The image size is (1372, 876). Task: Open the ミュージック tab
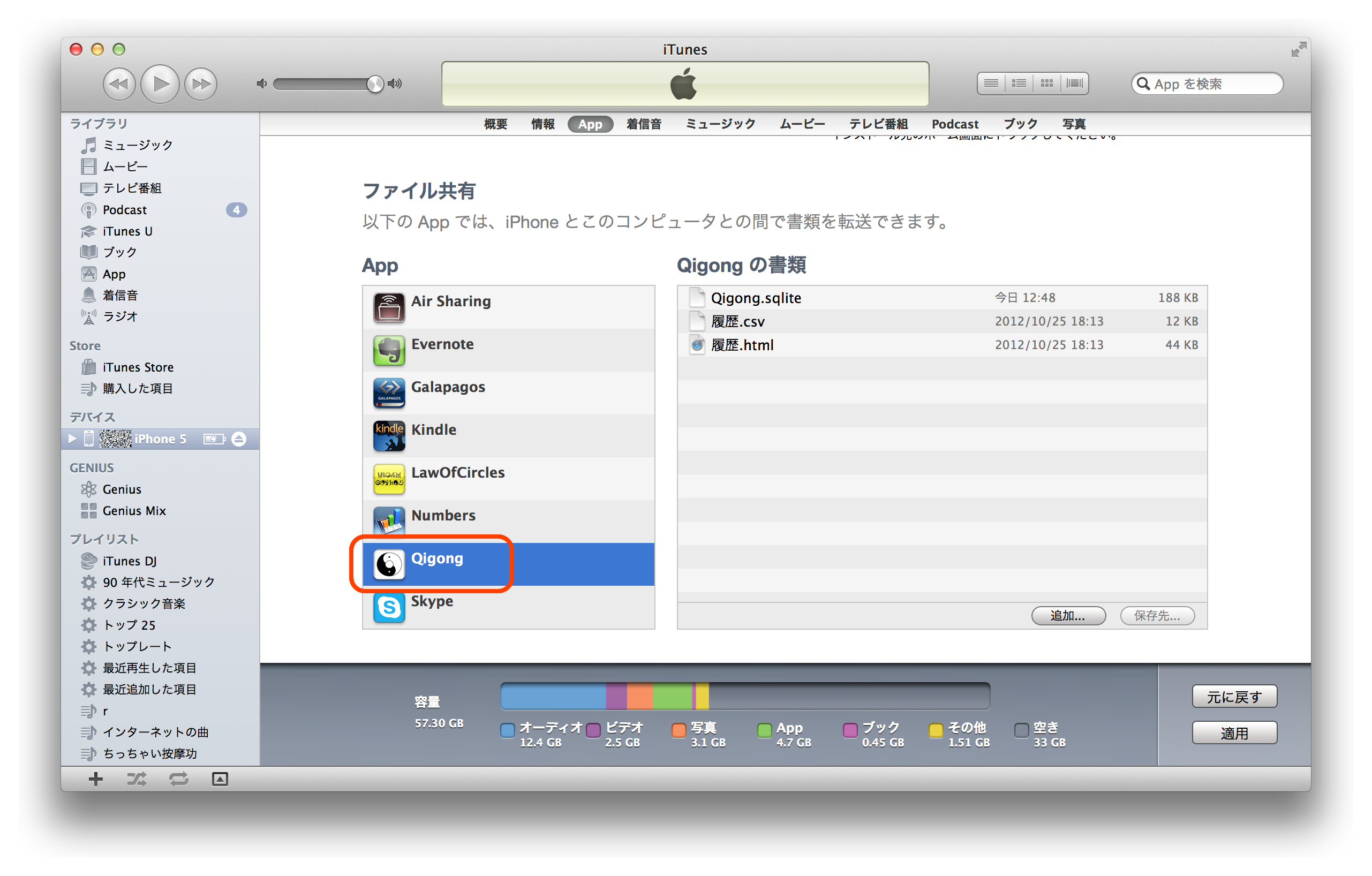click(720, 124)
